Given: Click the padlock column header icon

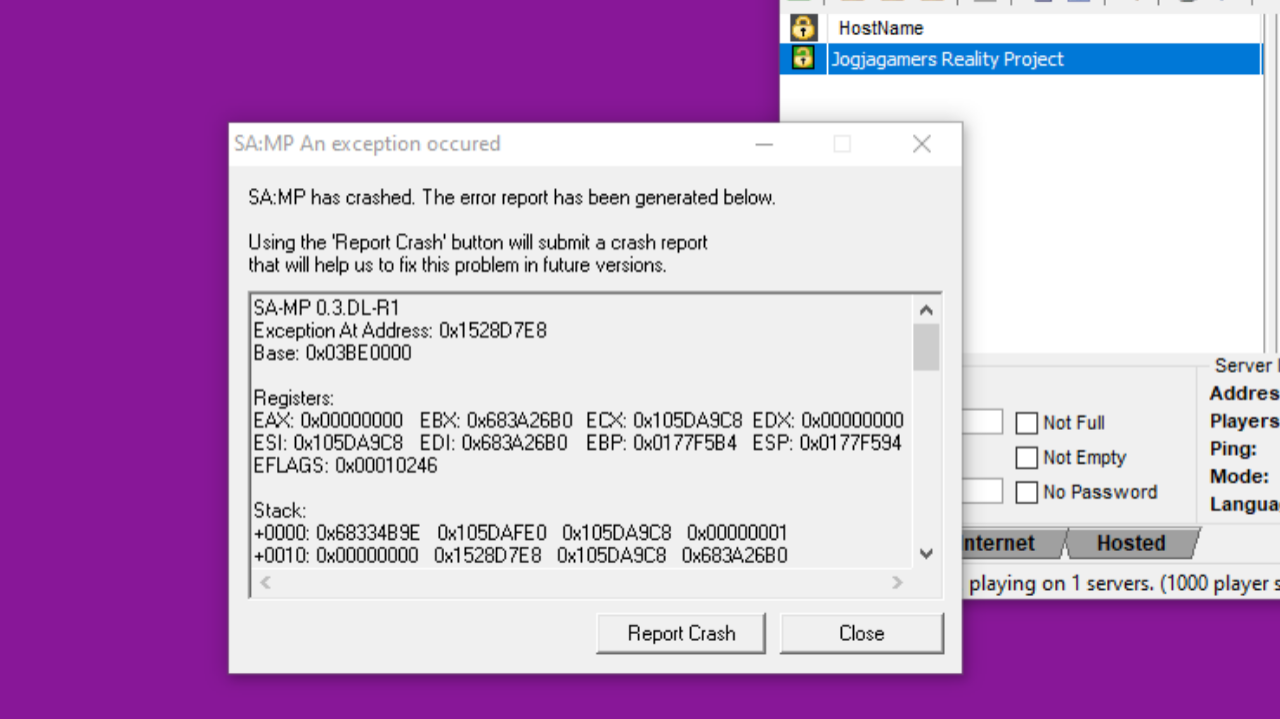Looking at the screenshot, I should pos(803,27).
